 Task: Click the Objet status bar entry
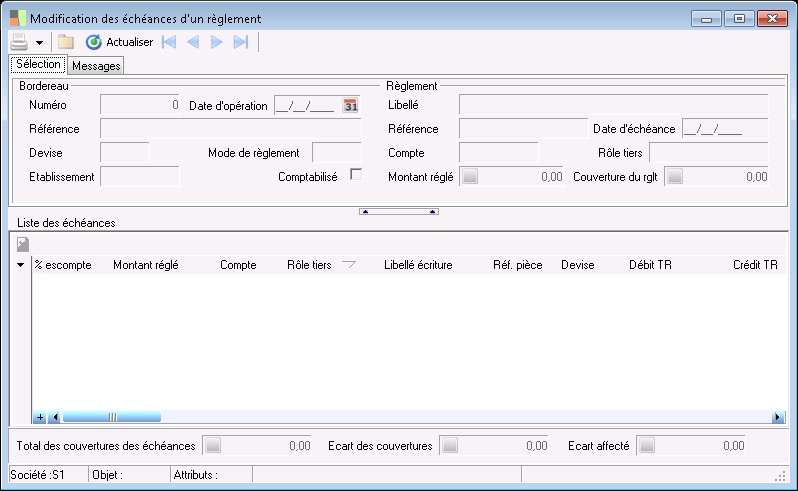pyautogui.click(x=129, y=475)
